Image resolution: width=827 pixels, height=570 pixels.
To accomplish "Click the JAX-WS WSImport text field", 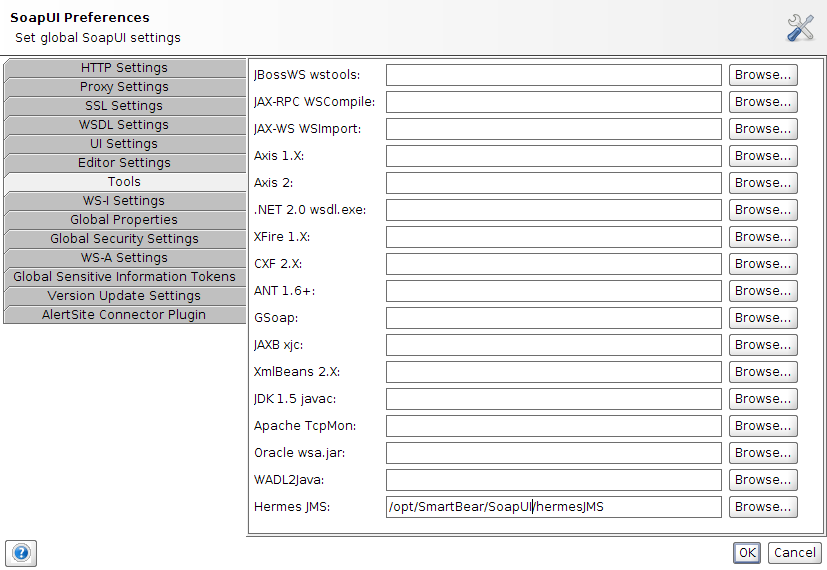I will 554,129.
